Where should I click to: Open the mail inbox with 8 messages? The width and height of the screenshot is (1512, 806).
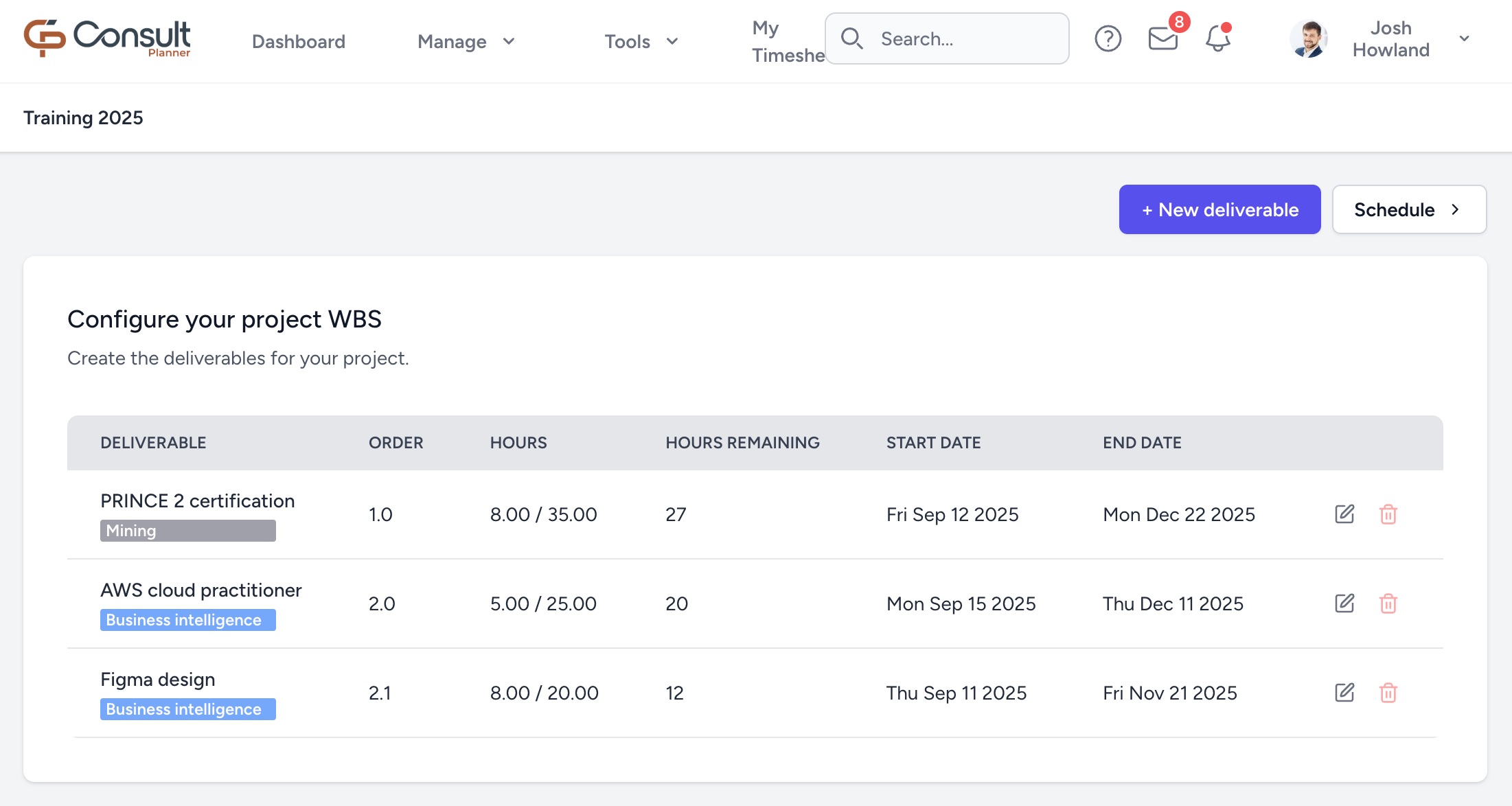[1162, 39]
